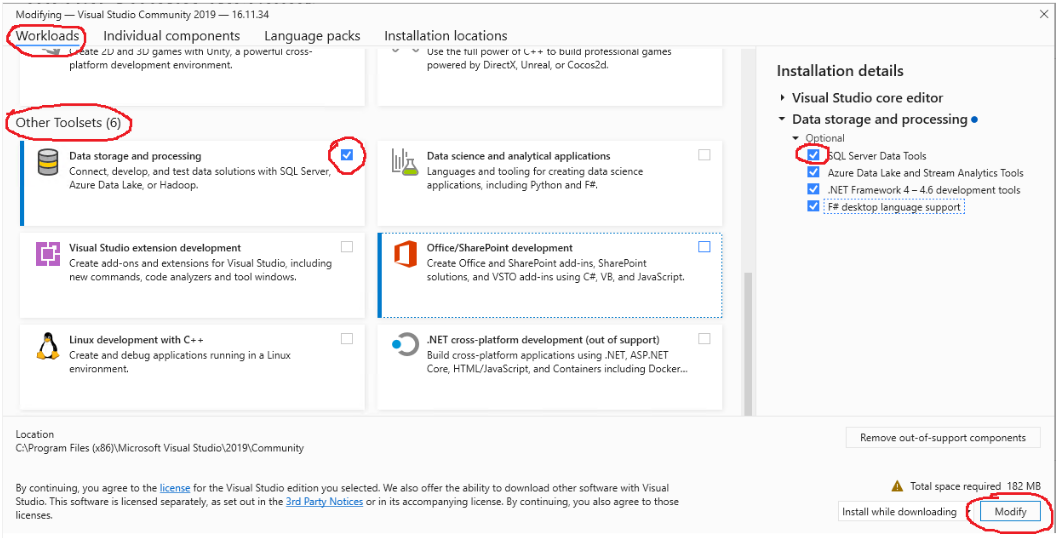
Task: Click the Data science and analytical applications title
Action: (518, 156)
